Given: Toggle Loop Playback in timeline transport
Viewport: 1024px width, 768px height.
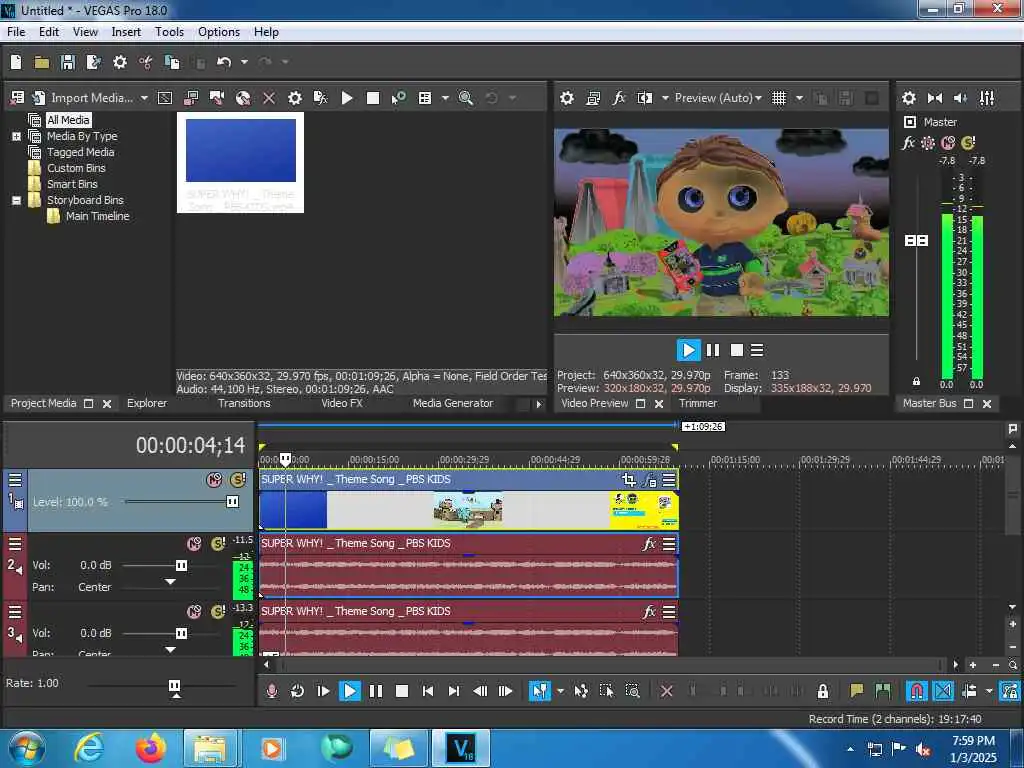Looking at the screenshot, I should point(297,691).
